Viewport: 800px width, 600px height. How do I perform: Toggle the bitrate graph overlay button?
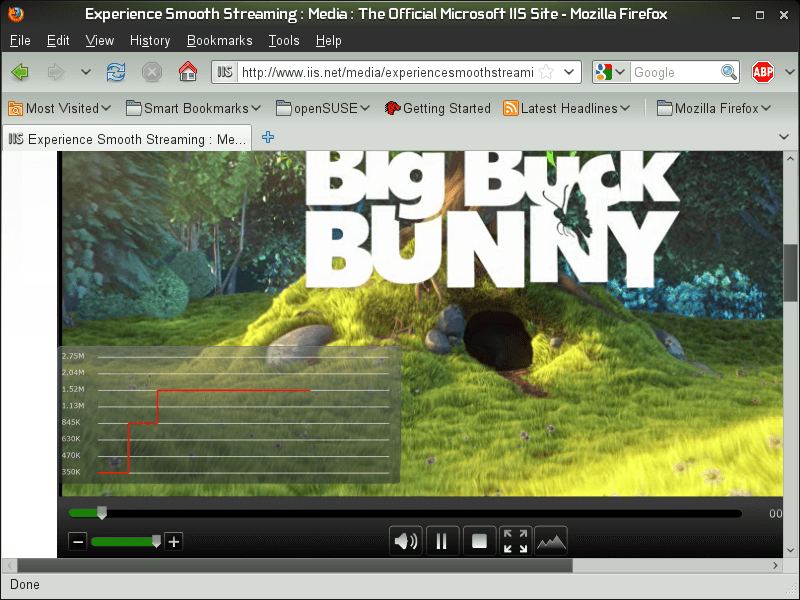coord(551,542)
